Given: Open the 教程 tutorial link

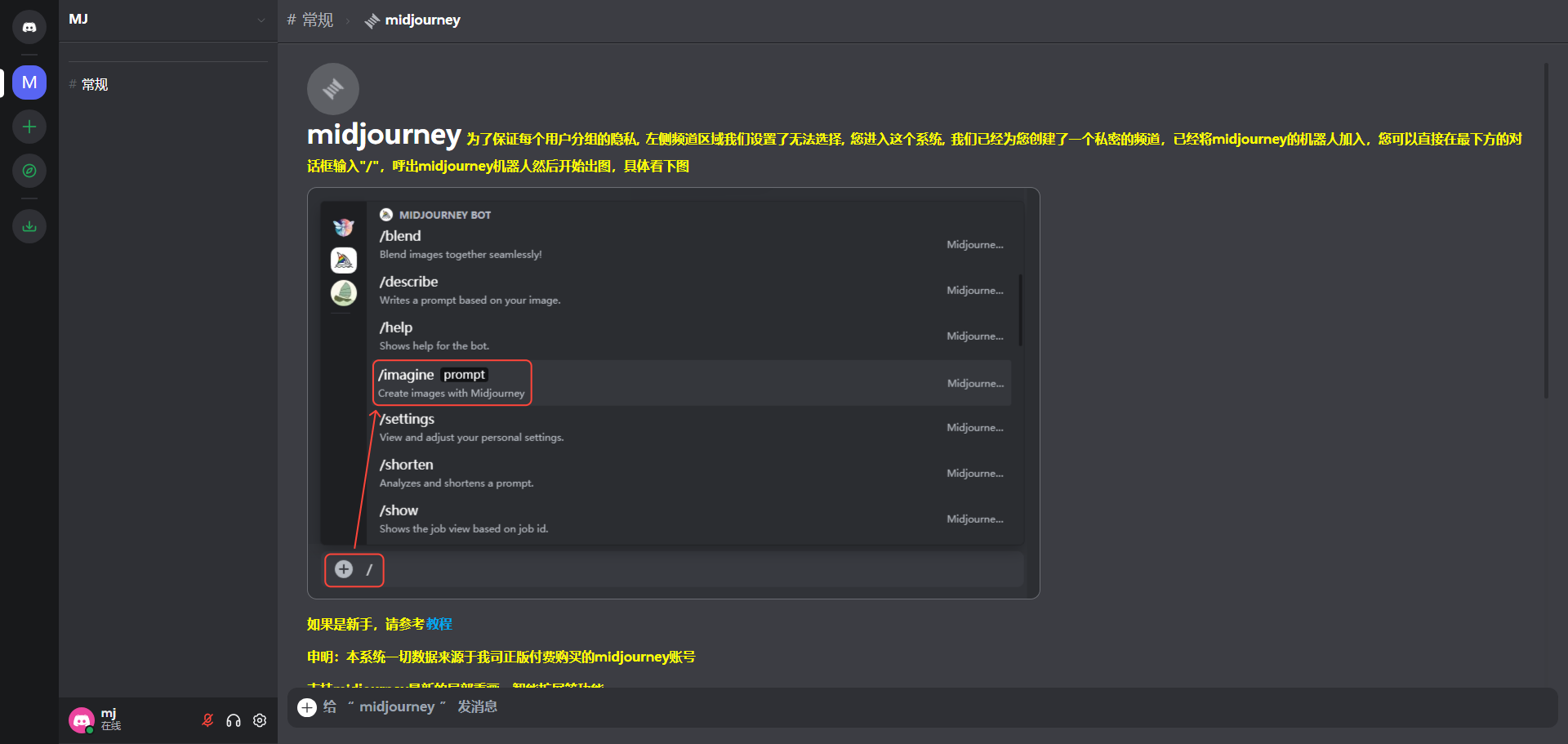Looking at the screenshot, I should [x=439, y=624].
